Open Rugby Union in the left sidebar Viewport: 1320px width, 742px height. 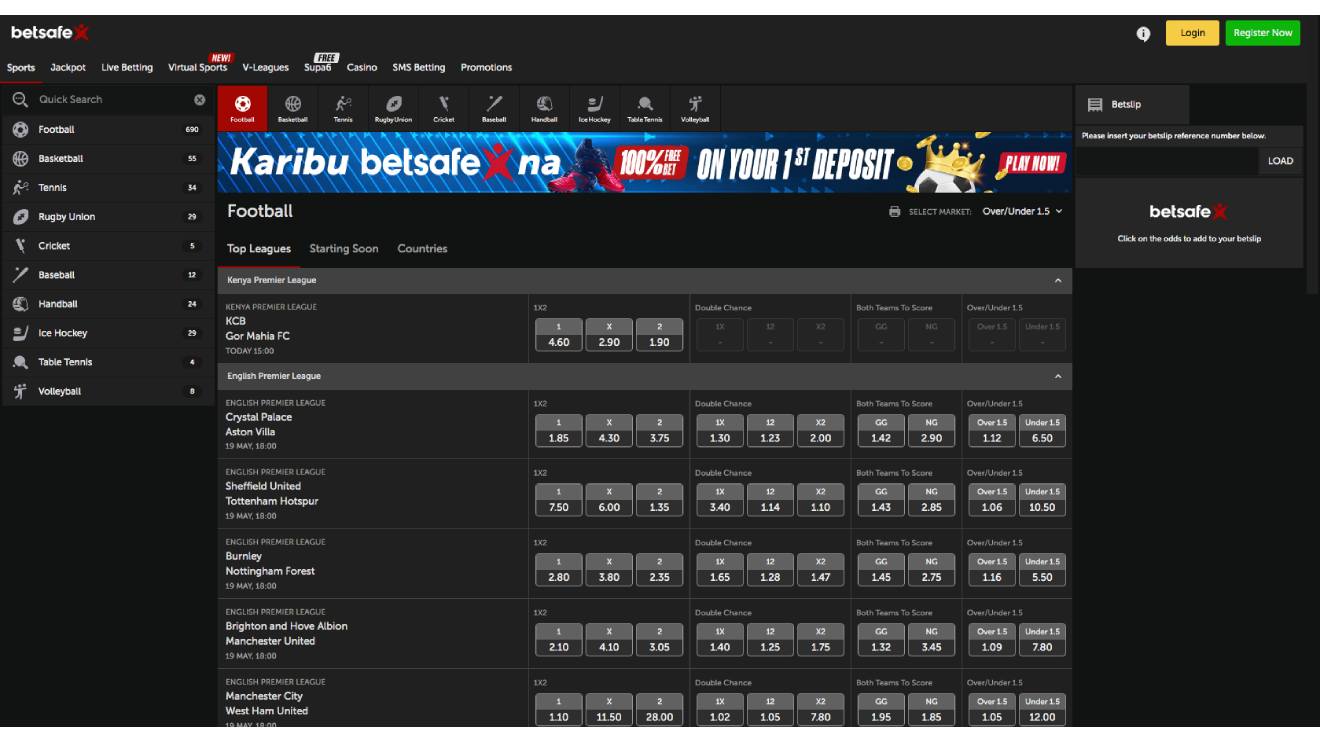click(x=107, y=217)
